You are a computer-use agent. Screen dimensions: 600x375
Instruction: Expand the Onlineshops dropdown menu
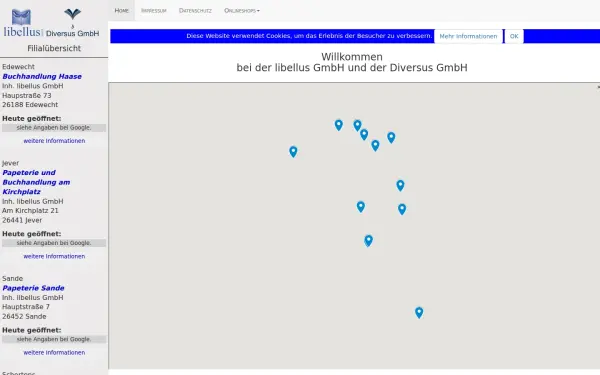pyautogui.click(x=242, y=10)
